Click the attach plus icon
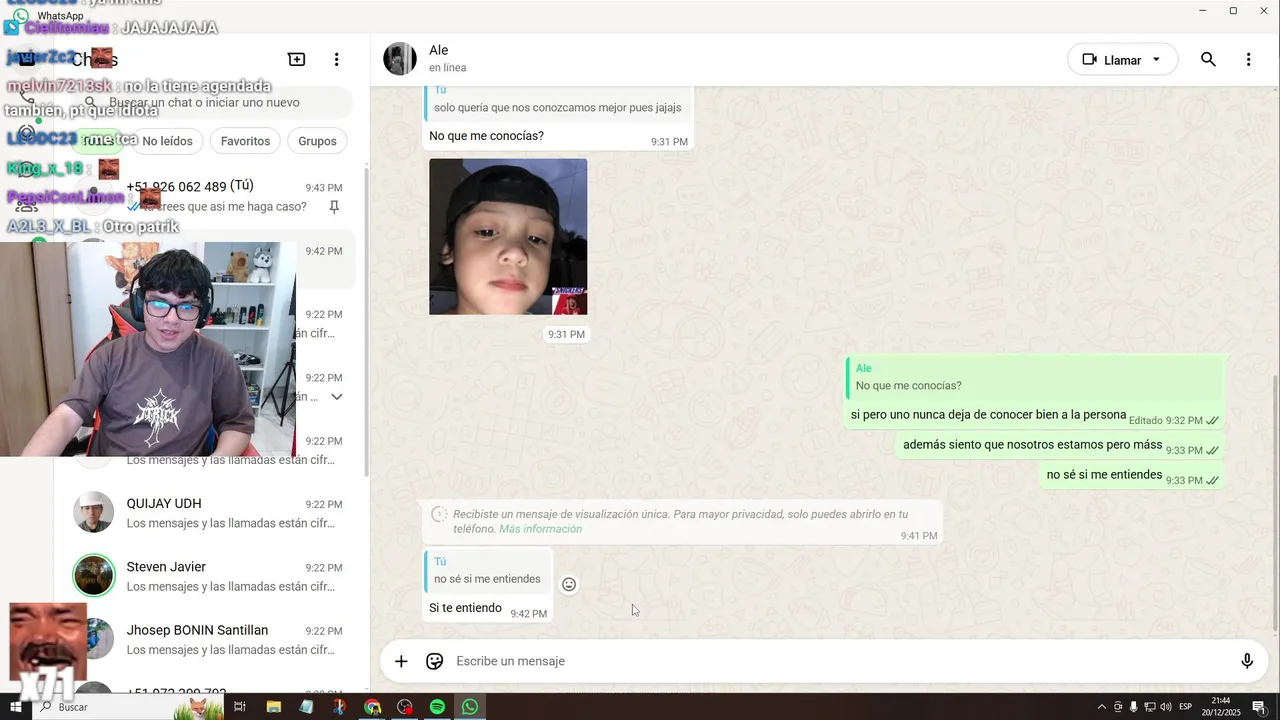1280x720 pixels. coord(401,661)
